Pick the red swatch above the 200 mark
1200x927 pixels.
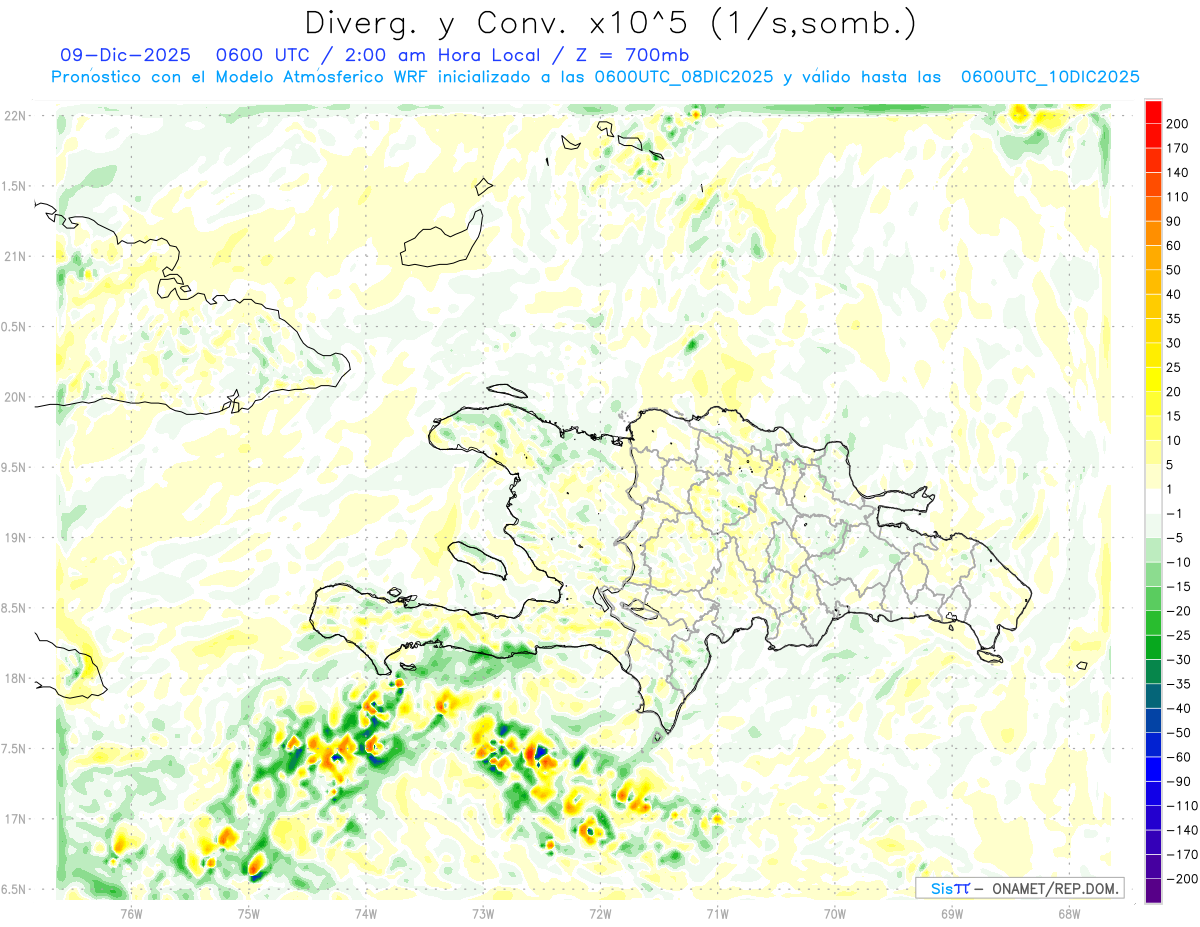[x=1153, y=112]
